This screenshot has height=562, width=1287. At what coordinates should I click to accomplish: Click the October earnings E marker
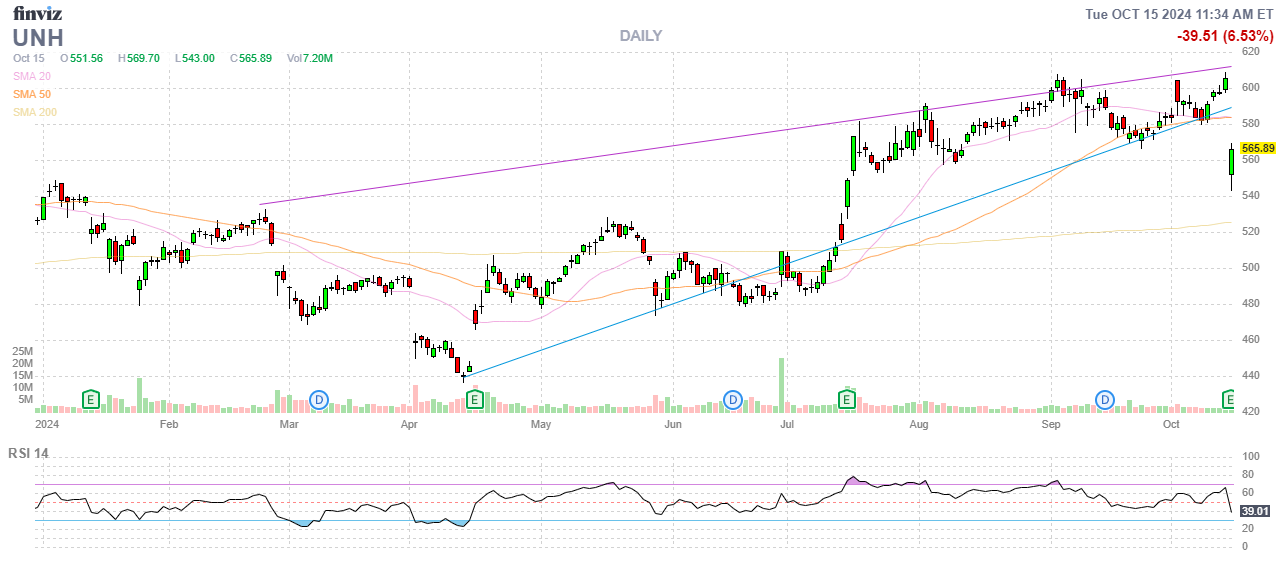pos(1231,399)
